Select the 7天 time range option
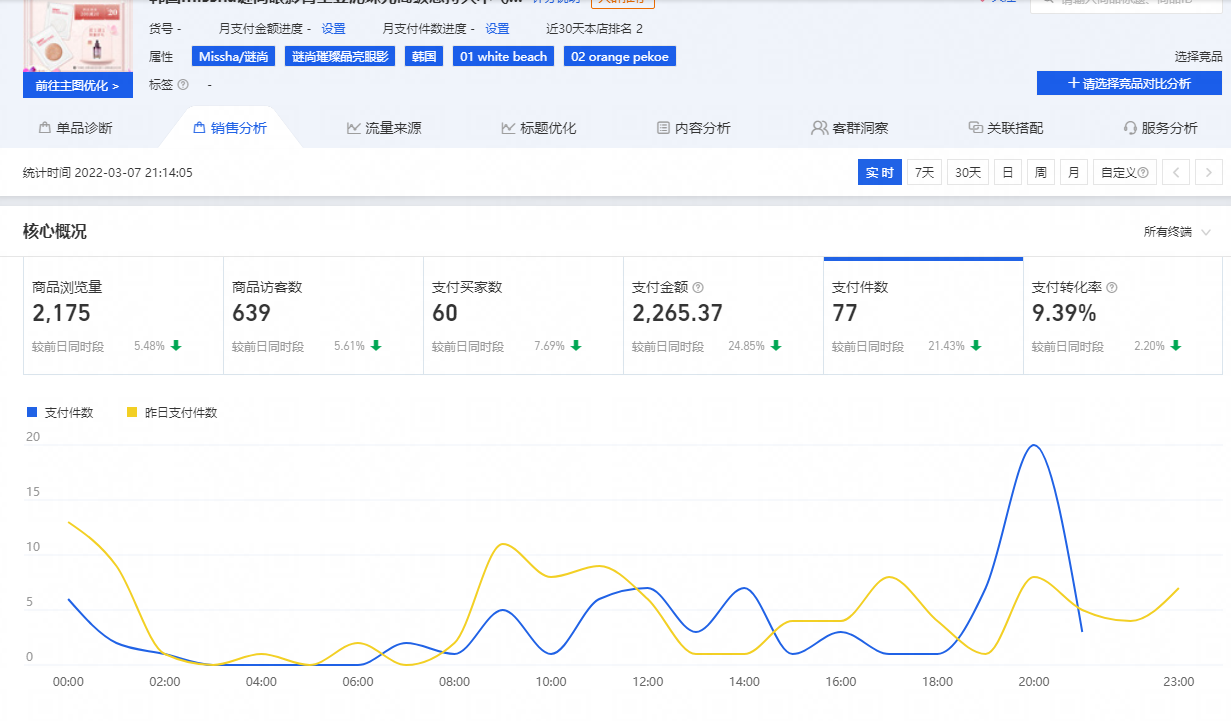Viewport: 1231px width, 721px height. [x=924, y=173]
